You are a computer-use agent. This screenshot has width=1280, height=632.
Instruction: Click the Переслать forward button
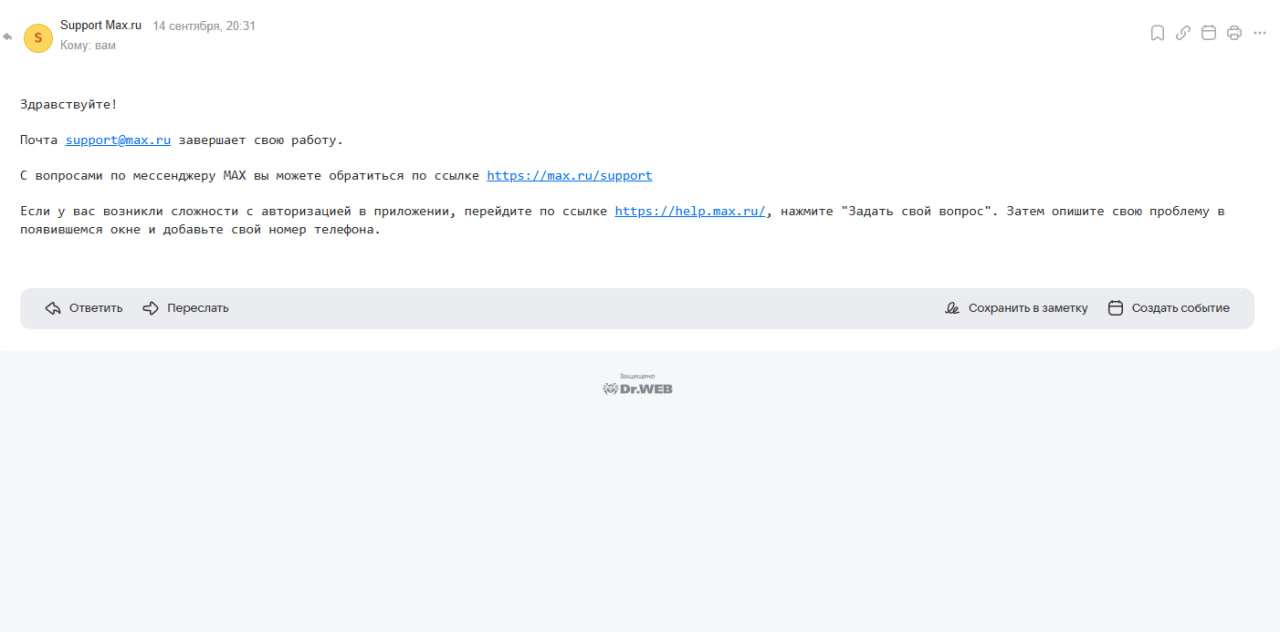(186, 308)
